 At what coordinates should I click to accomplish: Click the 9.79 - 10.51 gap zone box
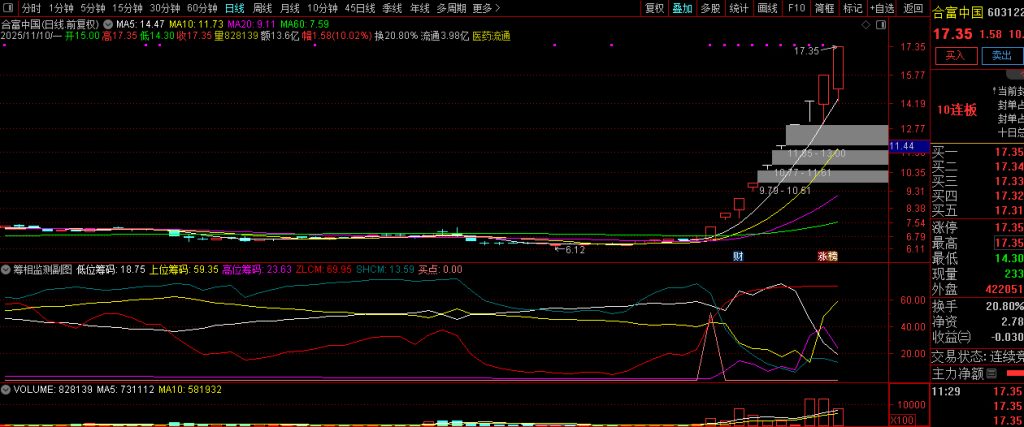[823, 176]
